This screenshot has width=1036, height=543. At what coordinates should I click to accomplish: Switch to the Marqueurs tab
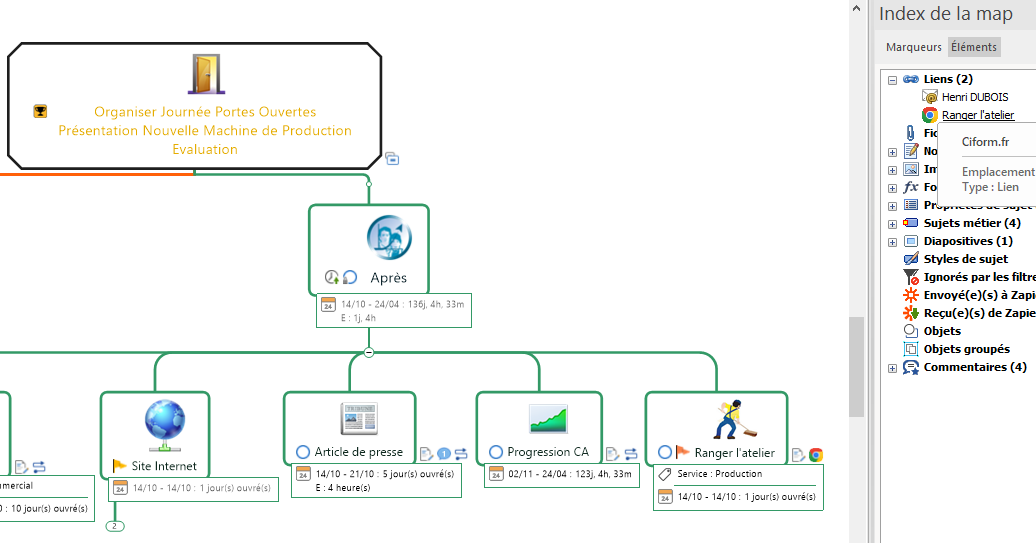pos(913,47)
